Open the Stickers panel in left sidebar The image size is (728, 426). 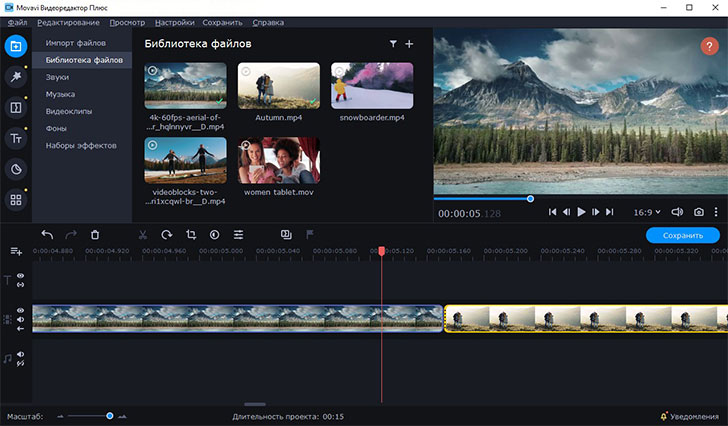[x=16, y=169]
